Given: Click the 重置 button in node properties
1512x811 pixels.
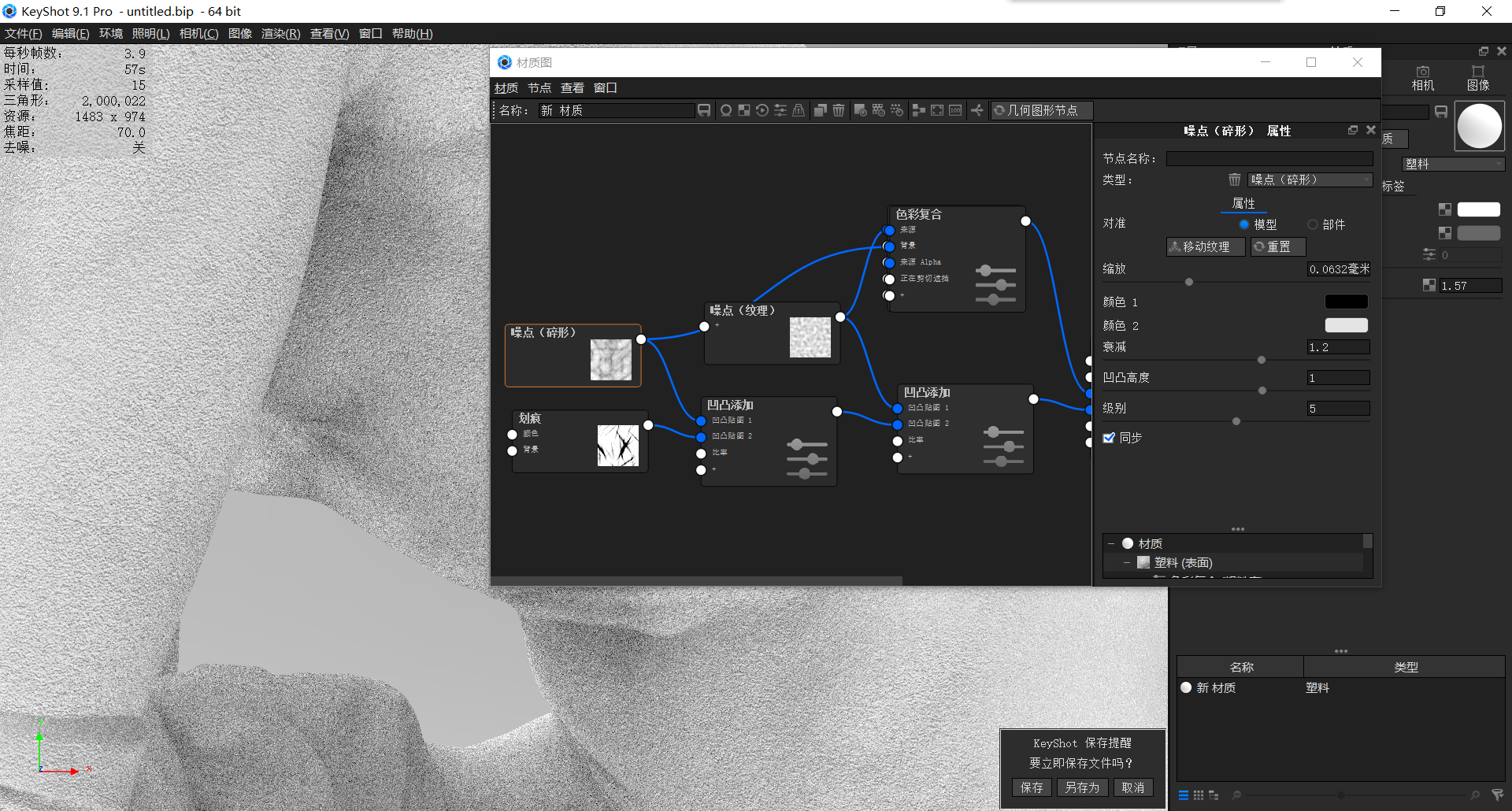Looking at the screenshot, I should coord(1277,246).
